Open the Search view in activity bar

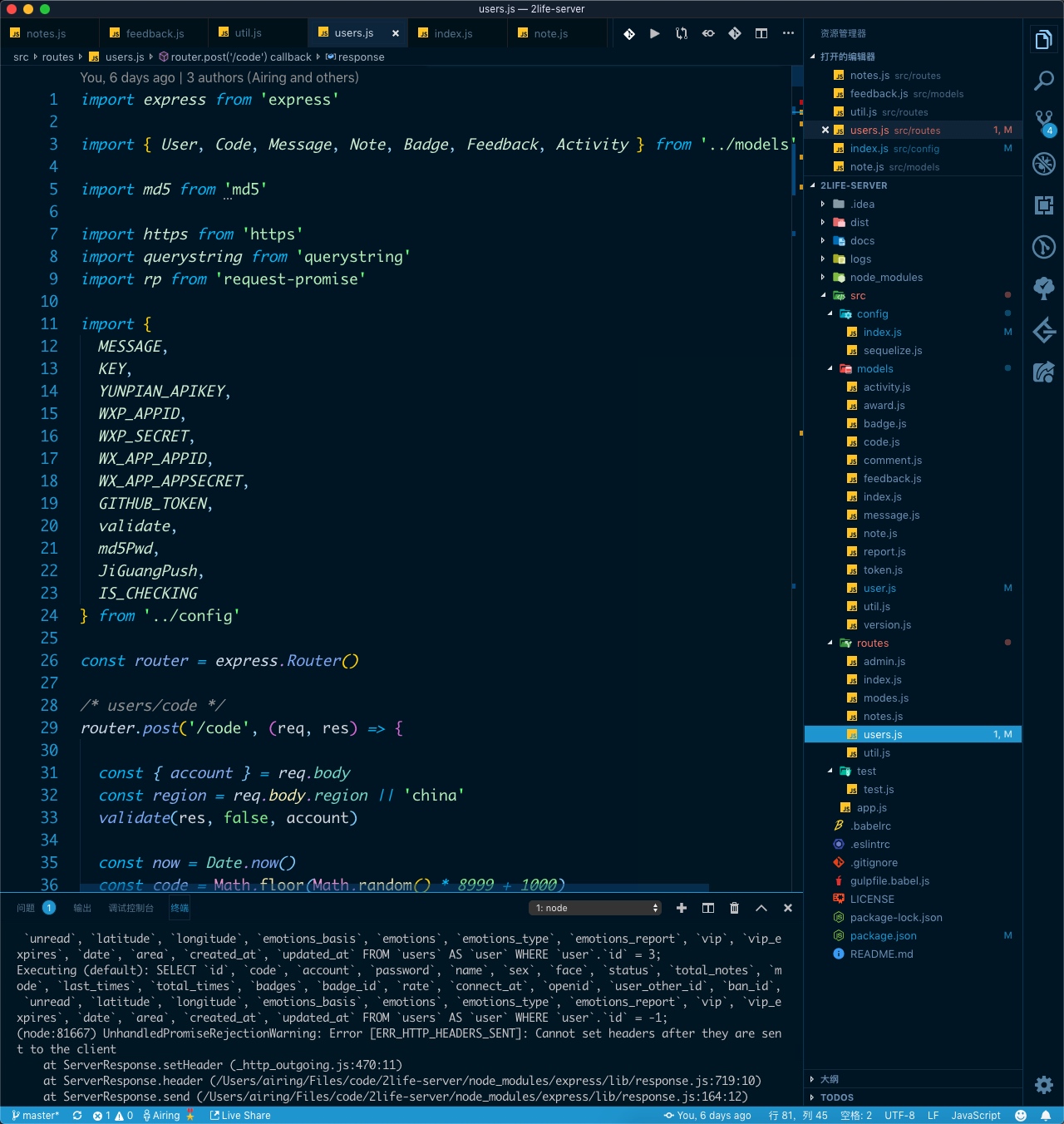(1043, 81)
